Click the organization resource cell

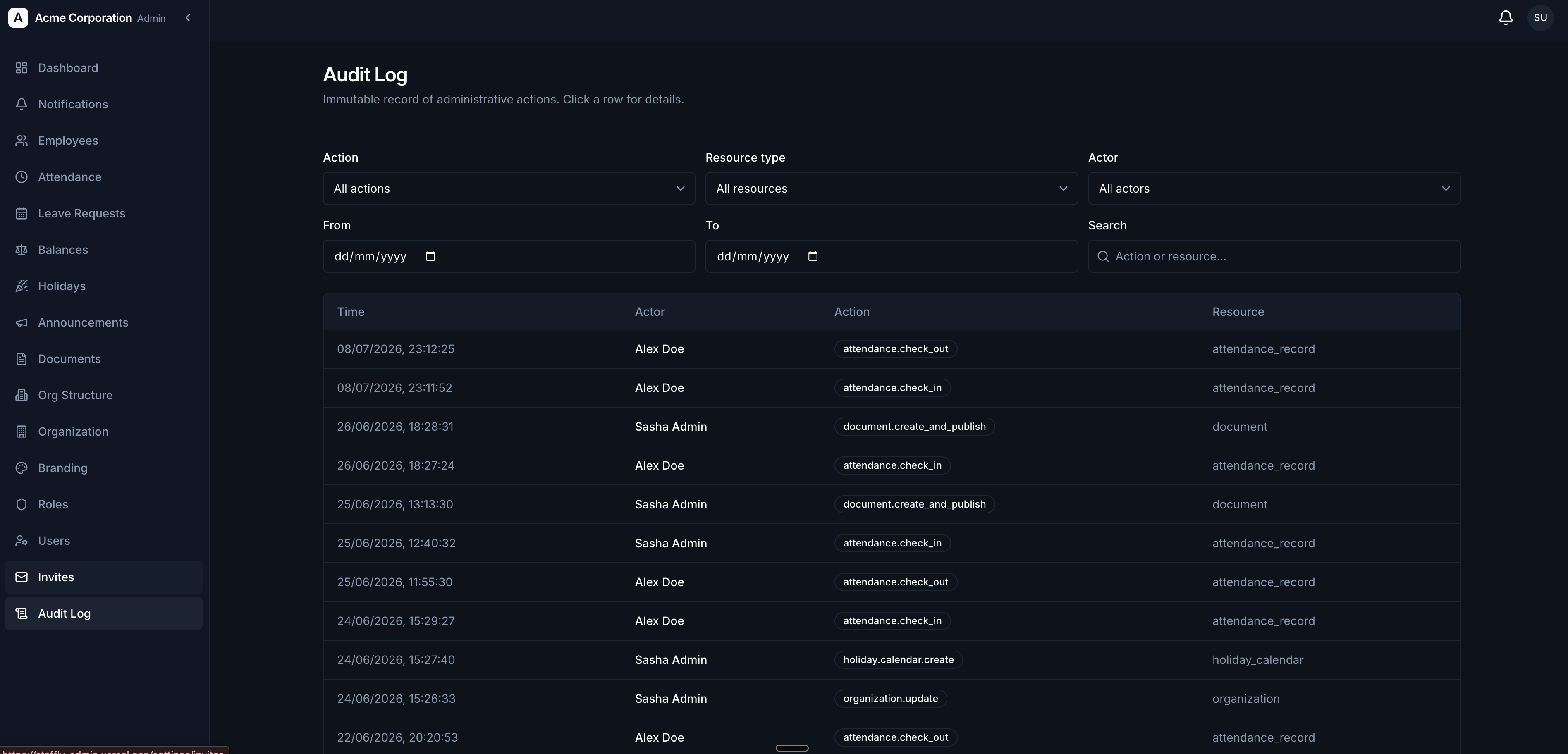[1246, 699]
